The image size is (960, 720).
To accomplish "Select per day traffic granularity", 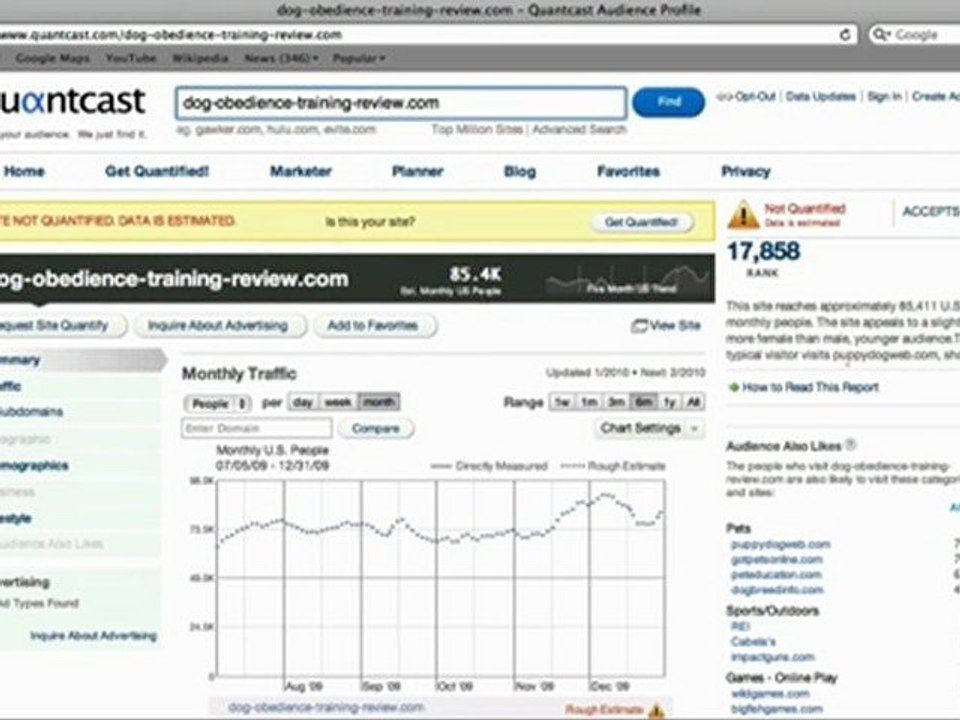I will click(x=303, y=402).
